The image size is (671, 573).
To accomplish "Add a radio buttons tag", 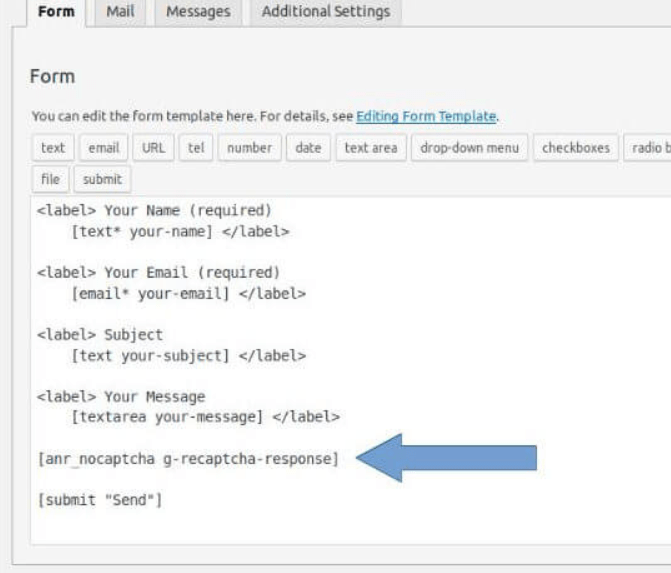I will click(647, 148).
